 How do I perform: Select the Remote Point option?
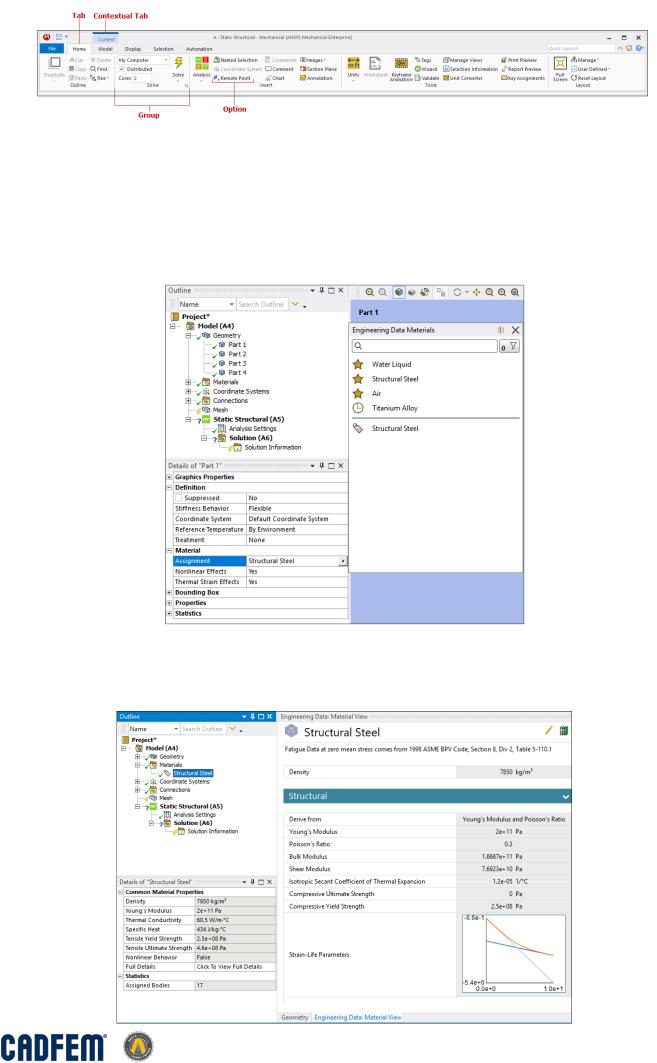233,79
